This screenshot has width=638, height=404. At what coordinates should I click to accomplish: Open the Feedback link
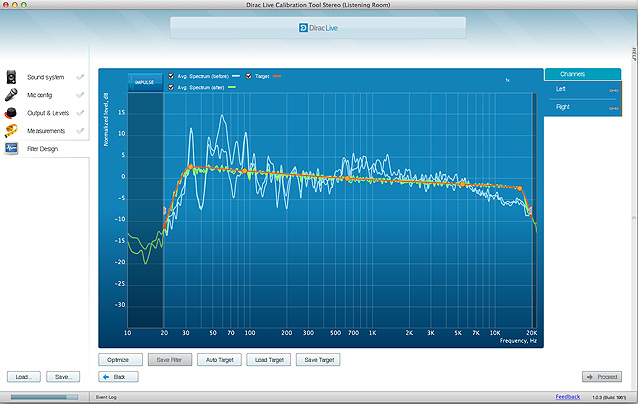[568, 397]
